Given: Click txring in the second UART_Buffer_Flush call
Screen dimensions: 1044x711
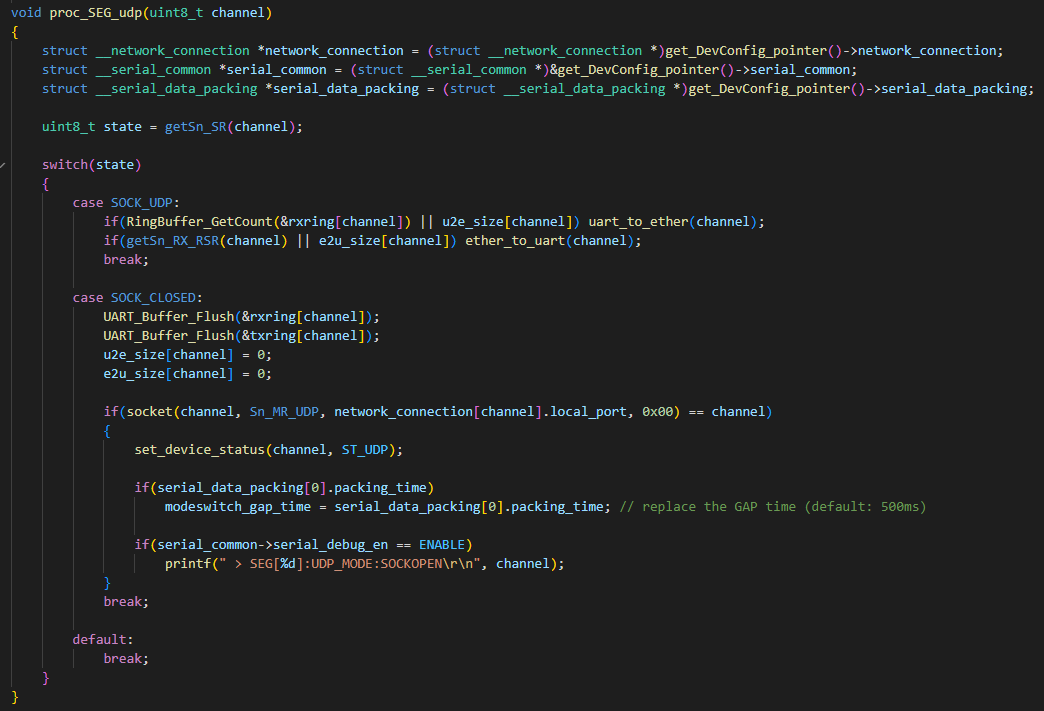Looking at the screenshot, I should pyautogui.click(x=273, y=336).
